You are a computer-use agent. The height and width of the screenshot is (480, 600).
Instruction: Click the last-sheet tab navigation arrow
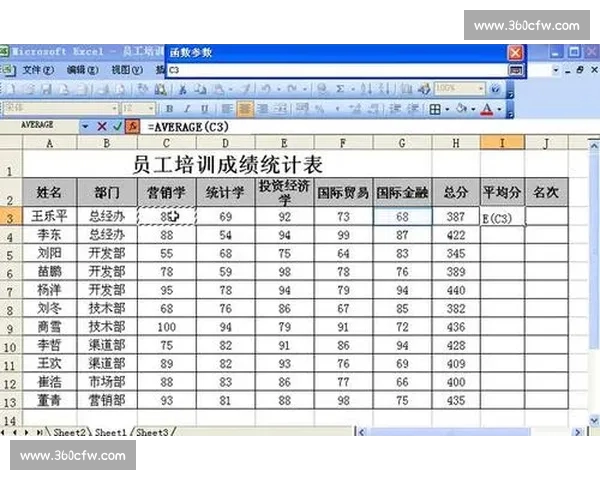coord(40,432)
